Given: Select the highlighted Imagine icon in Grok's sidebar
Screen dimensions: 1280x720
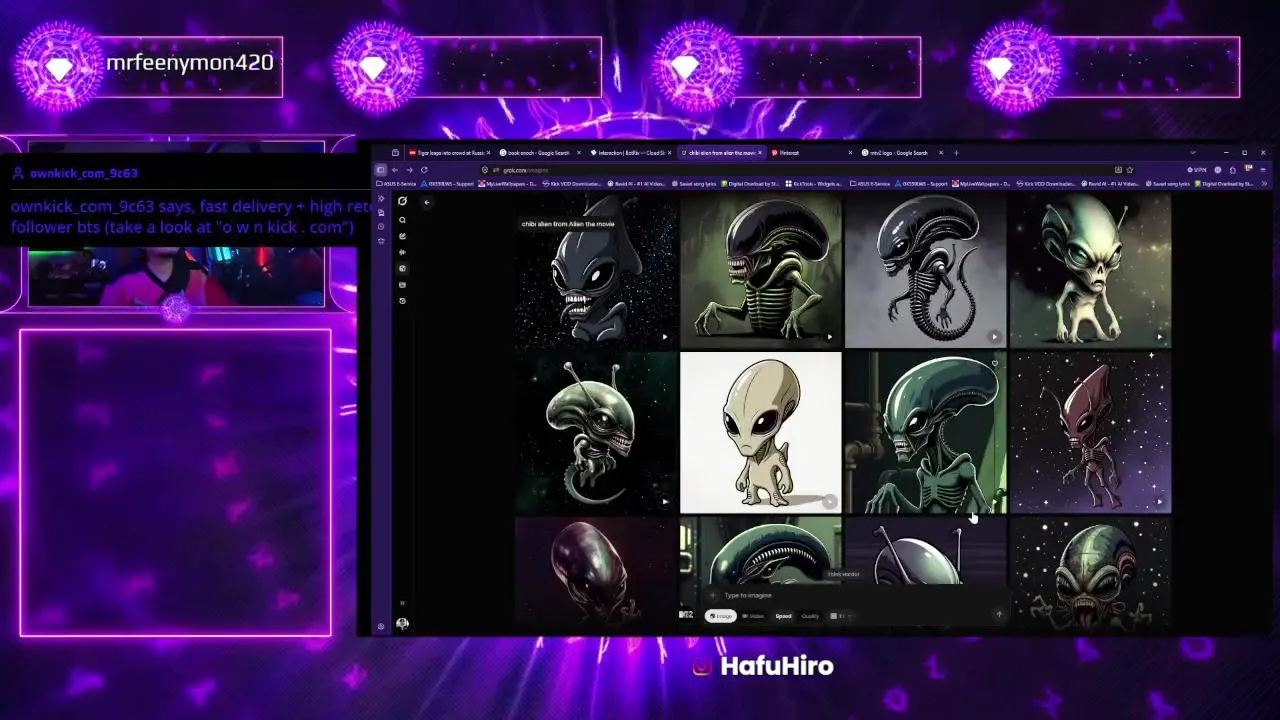Looking at the screenshot, I should [x=402, y=268].
